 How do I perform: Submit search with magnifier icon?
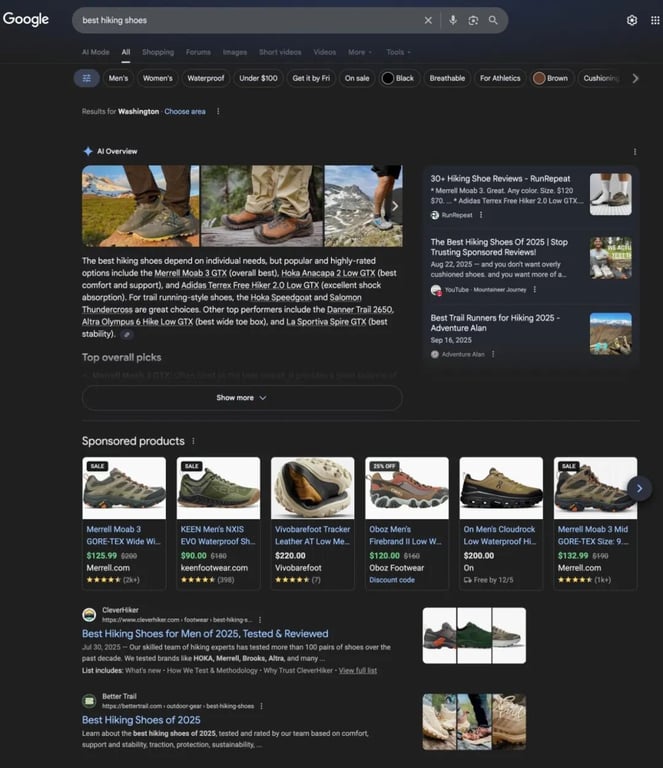[x=493, y=20]
